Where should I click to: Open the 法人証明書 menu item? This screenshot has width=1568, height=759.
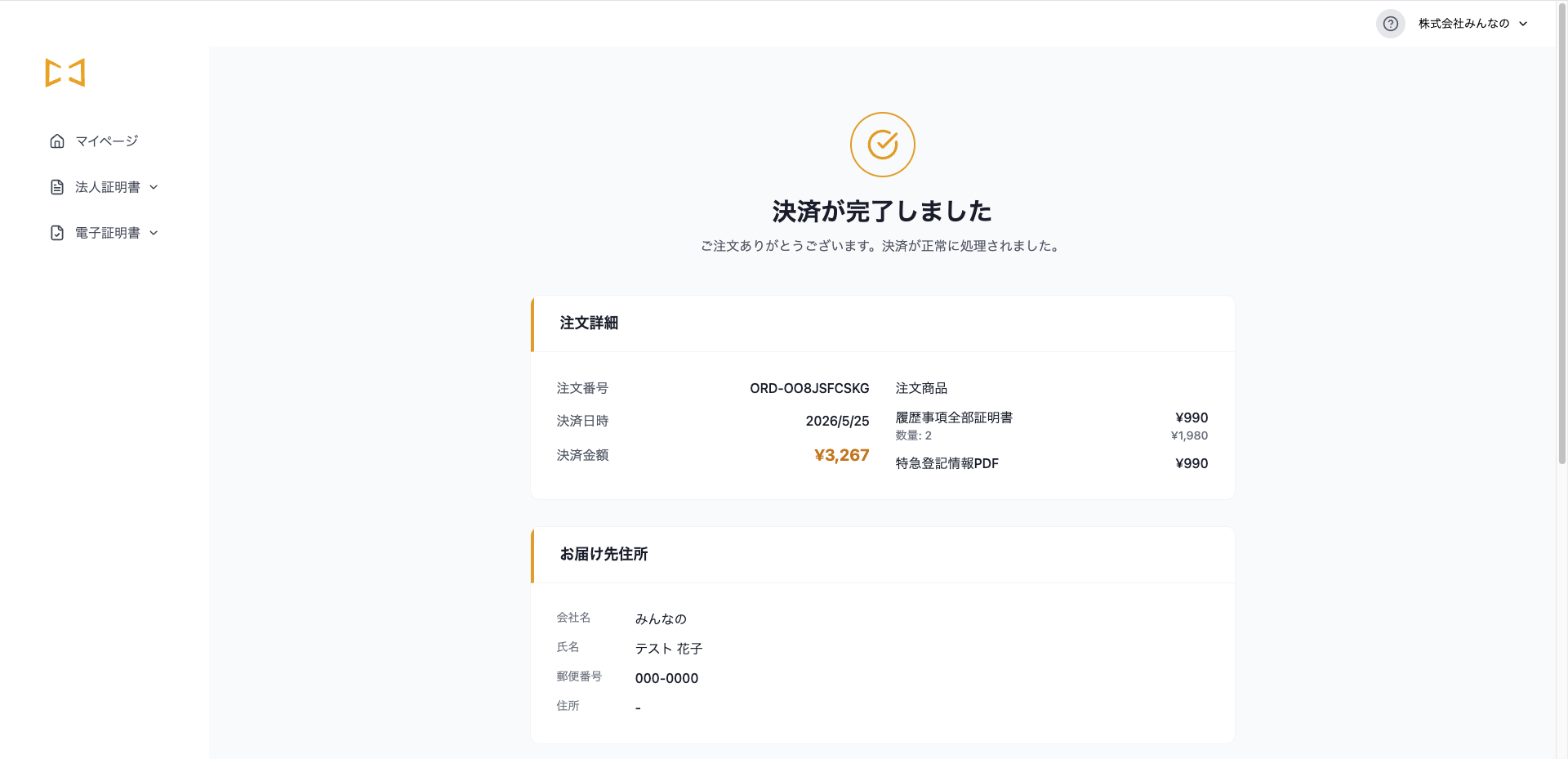(x=108, y=187)
